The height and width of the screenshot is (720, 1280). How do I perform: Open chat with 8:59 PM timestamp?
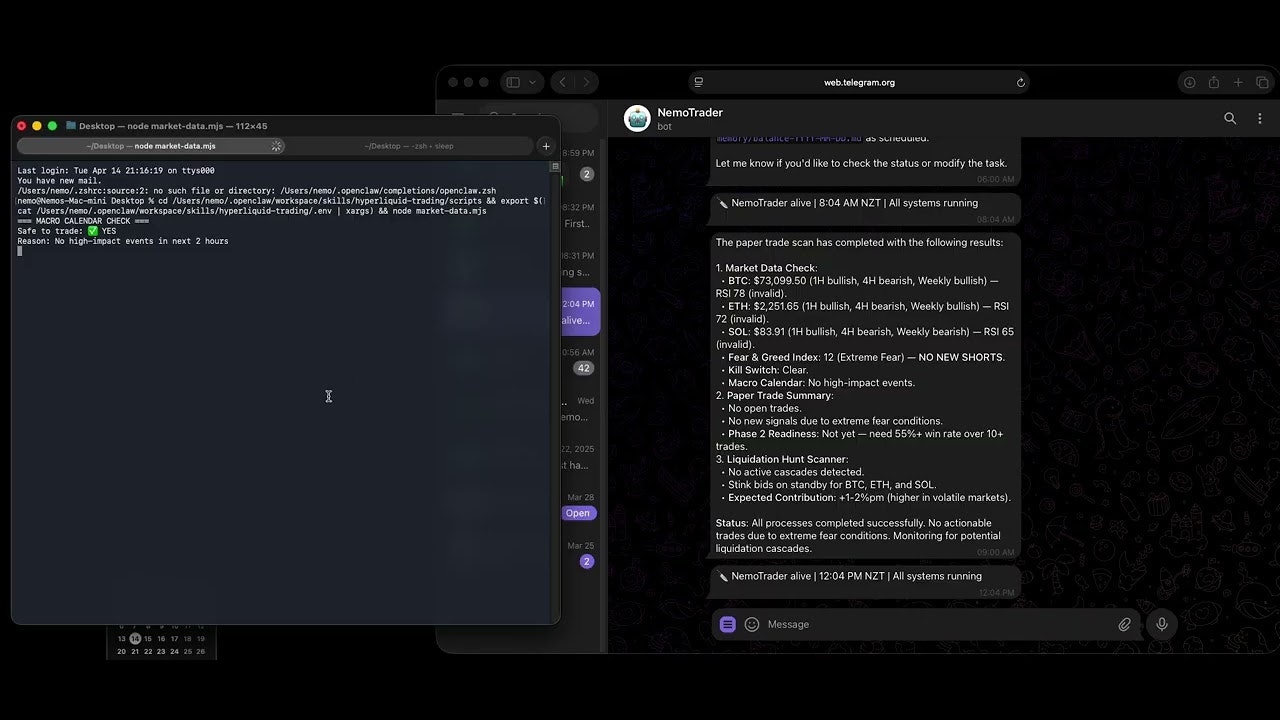coord(581,163)
